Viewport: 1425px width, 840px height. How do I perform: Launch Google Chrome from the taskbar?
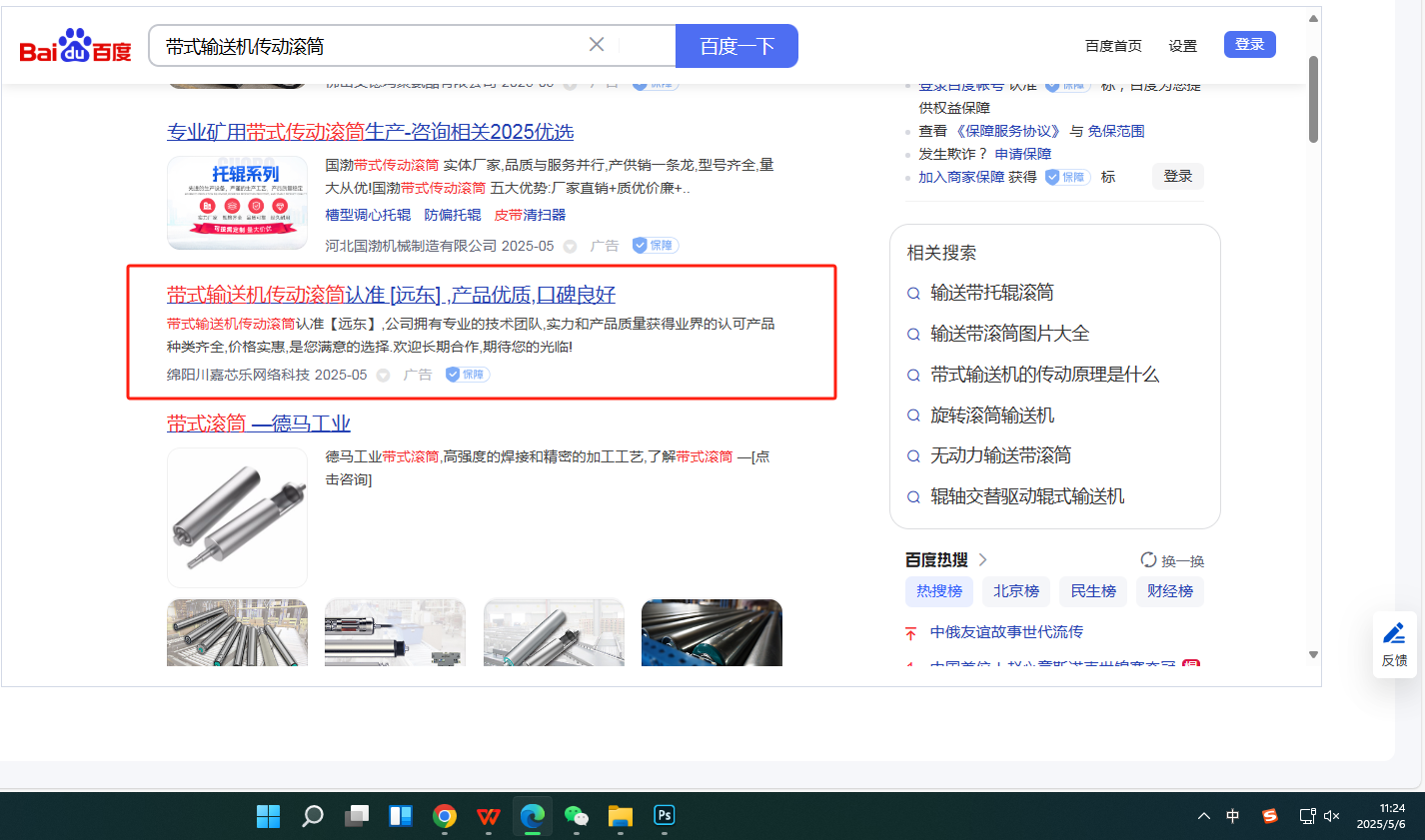pos(445,816)
